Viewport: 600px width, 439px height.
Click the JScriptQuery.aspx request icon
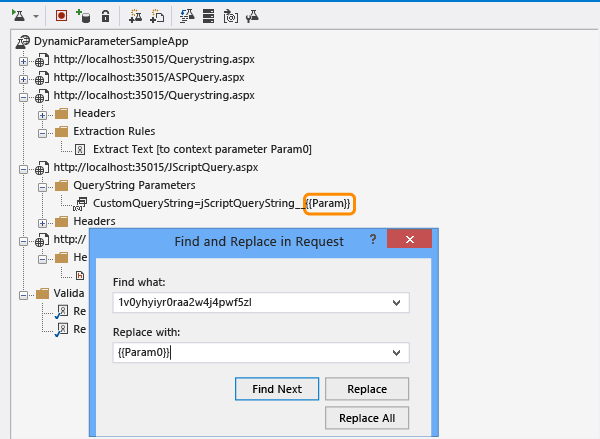(42, 168)
